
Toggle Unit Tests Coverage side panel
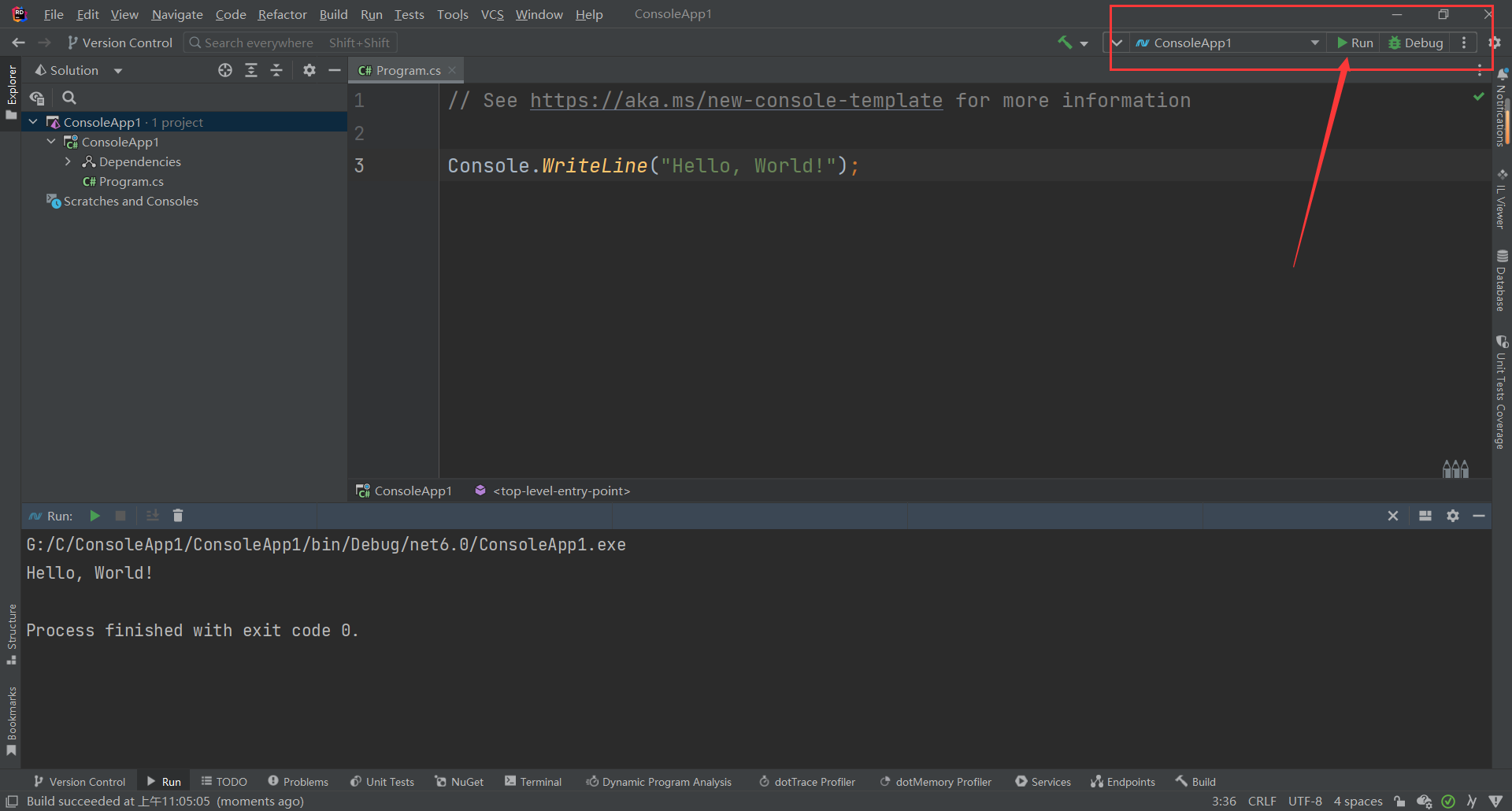click(x=1502, y=393)
